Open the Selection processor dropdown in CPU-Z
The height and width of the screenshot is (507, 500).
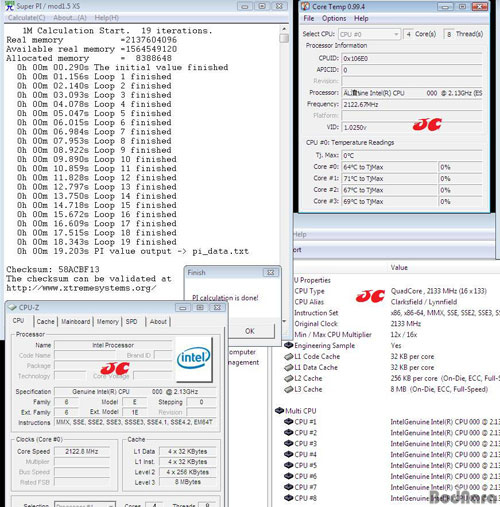(x=85, y=505)
